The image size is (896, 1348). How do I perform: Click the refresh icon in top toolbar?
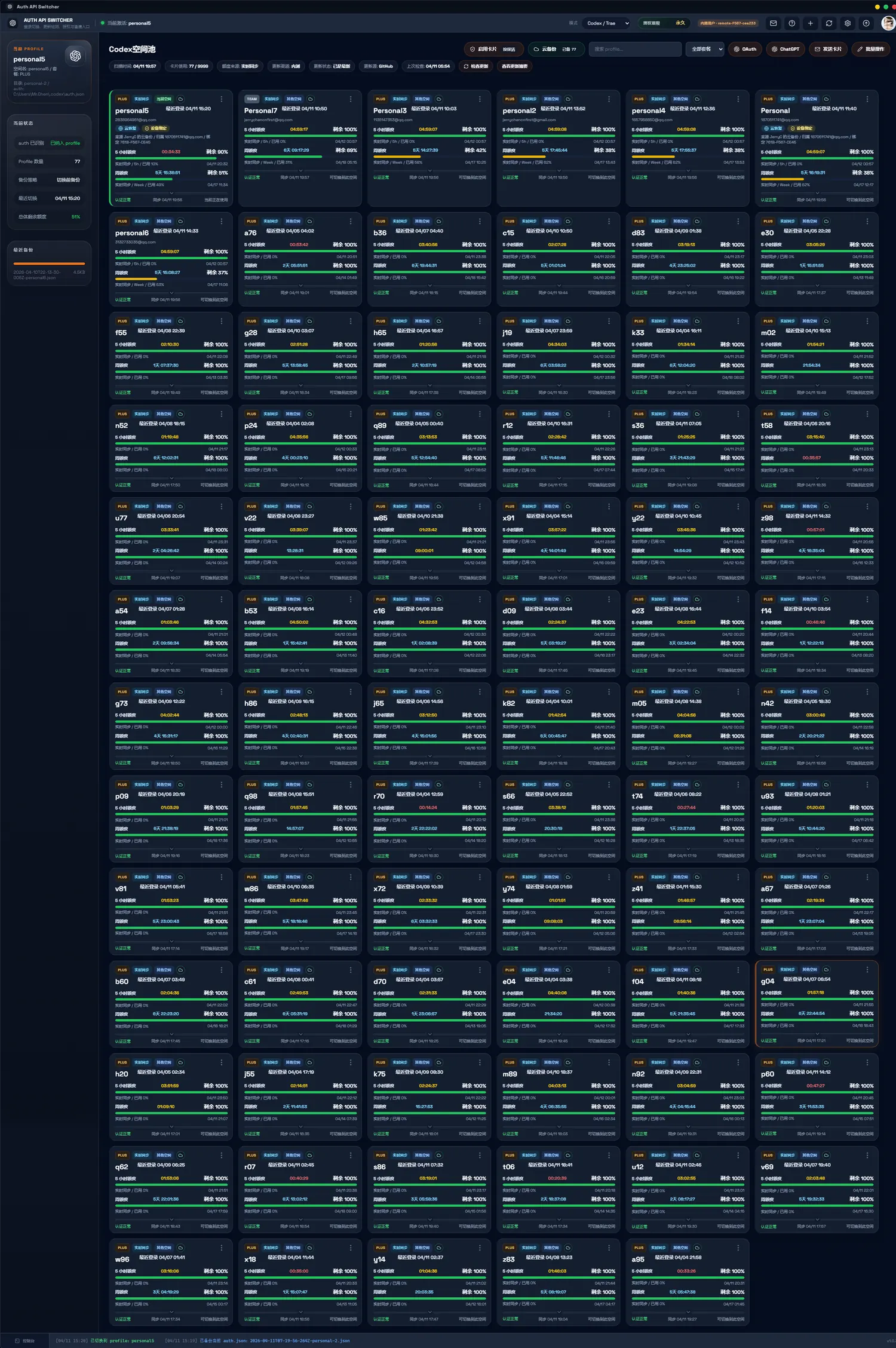829,23
